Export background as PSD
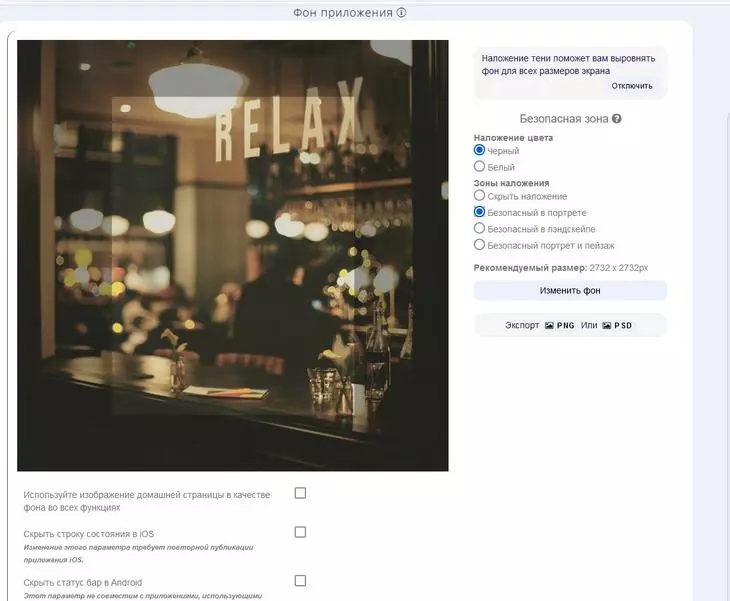Image resolution: width=730 pixels, height=601 pixels. click(x=617, y=325)
